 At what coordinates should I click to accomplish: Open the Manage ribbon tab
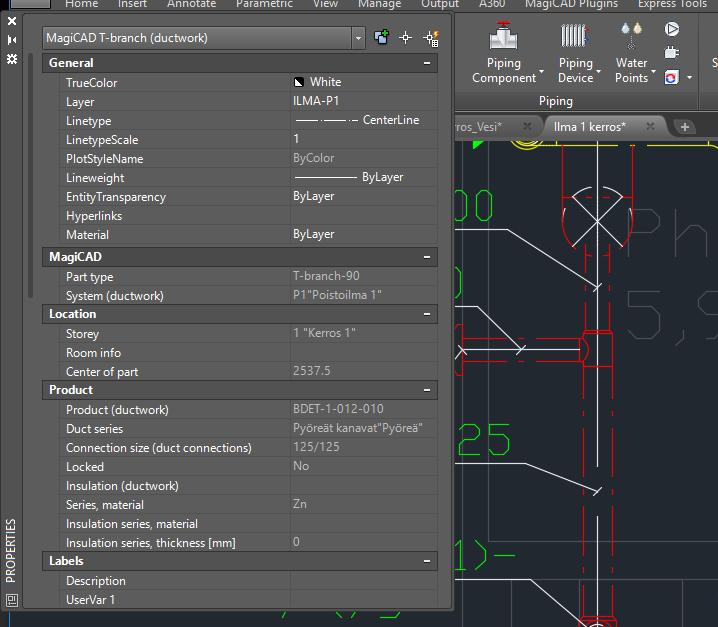click(x=379, y=4)
